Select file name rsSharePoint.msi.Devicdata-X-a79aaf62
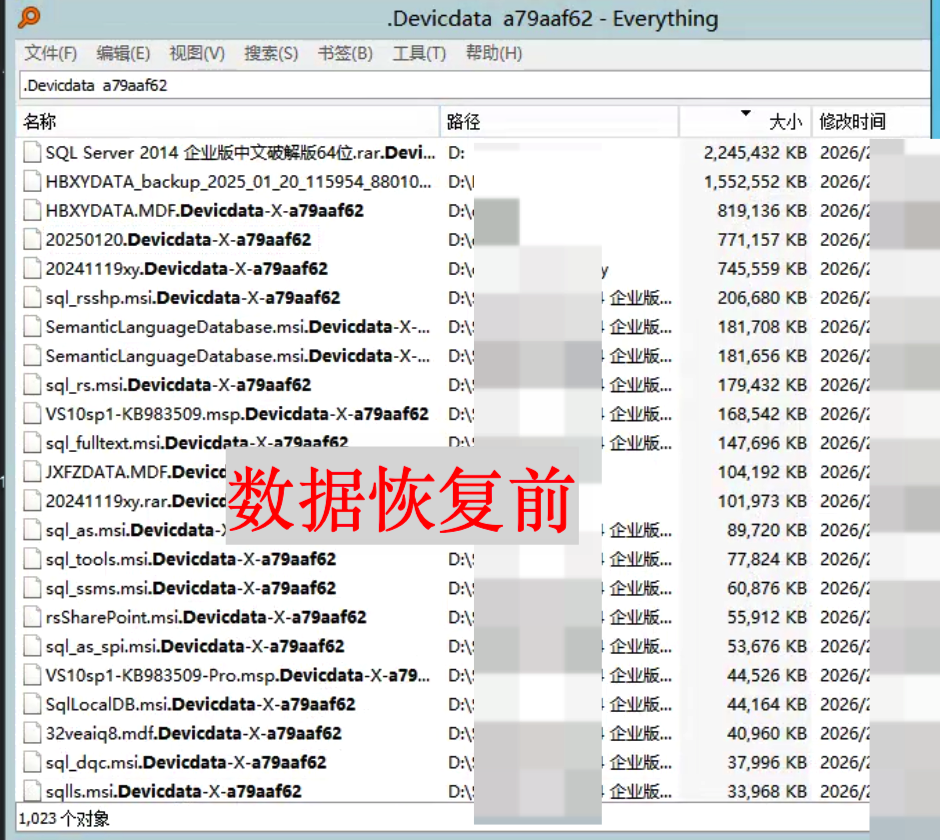The image size is (940, 840). (206, 617)
